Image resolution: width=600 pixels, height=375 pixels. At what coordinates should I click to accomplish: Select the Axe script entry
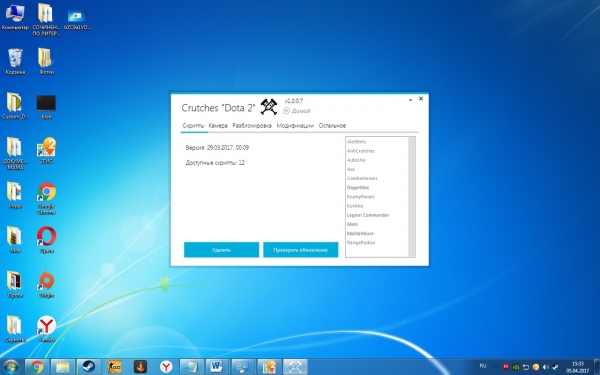point(351,169)
